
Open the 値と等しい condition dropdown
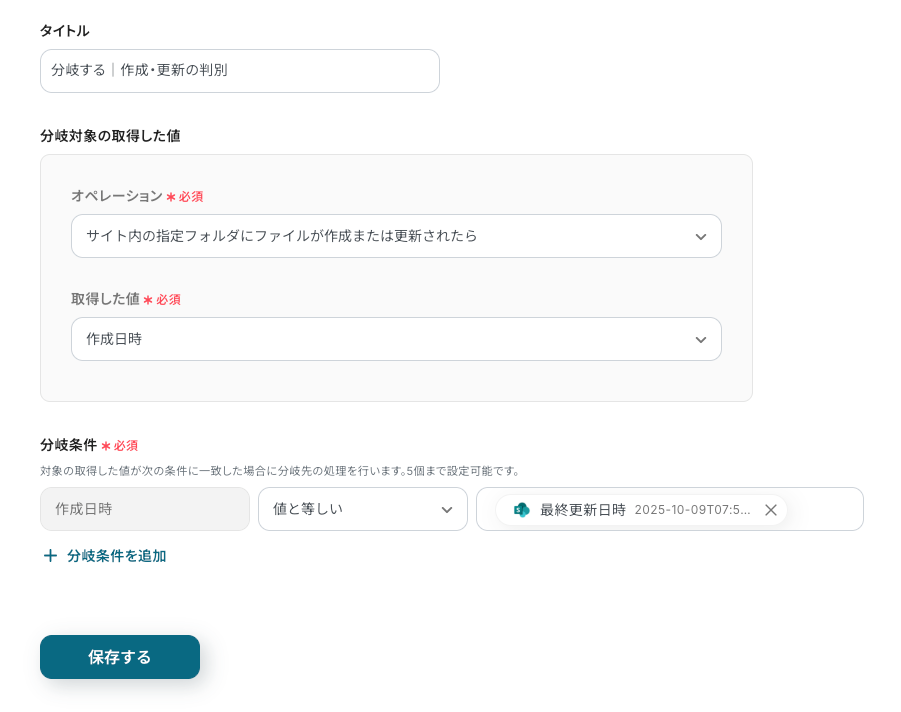(350, 510)
